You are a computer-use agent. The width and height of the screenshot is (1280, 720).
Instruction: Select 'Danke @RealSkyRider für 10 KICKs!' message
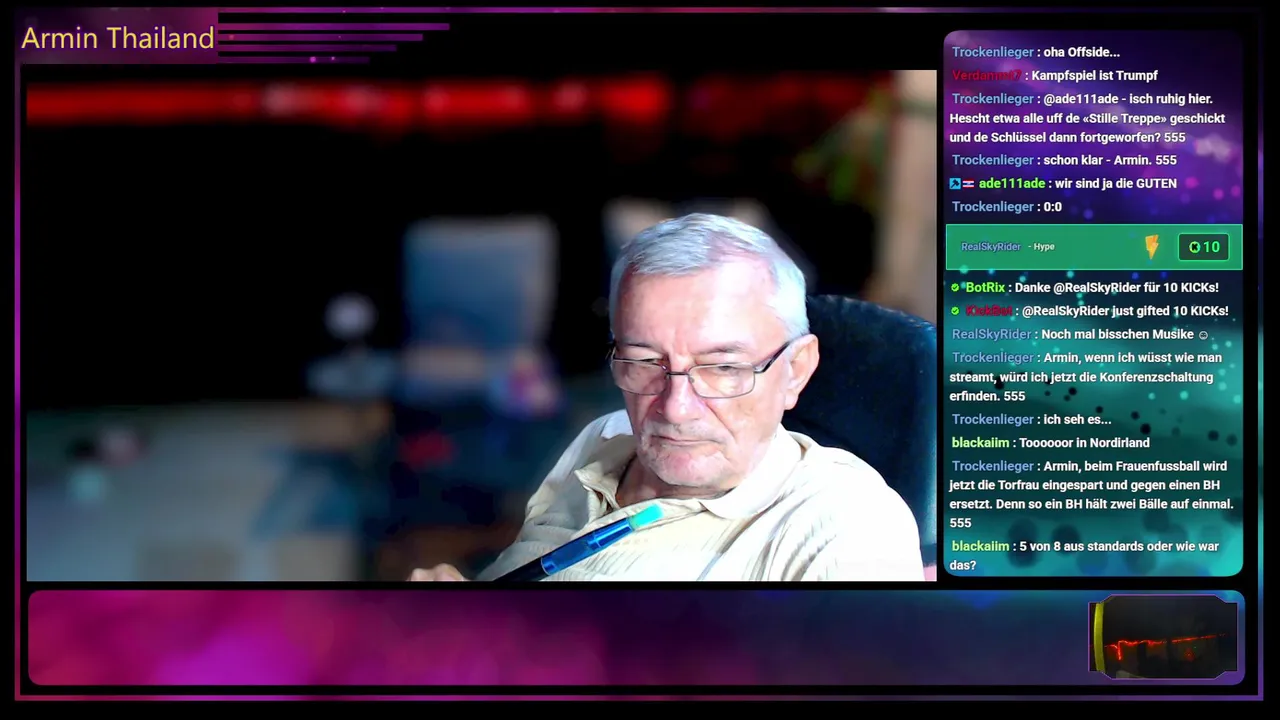click(1116, 288)
